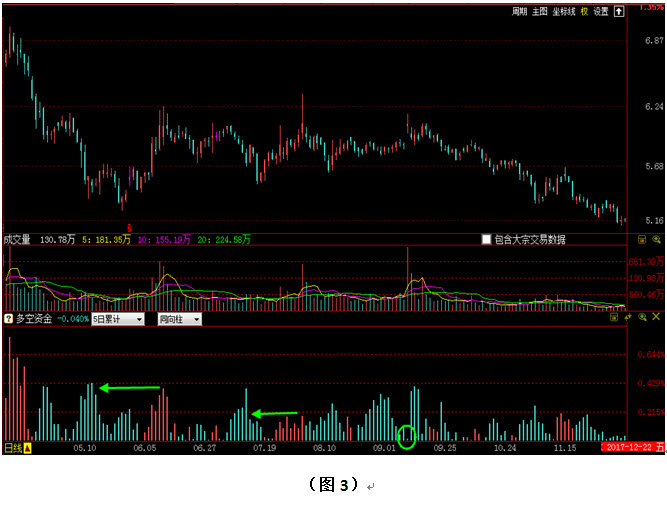The height and width of the screenshot is (507, 667).
Task: Click the yellow panel icon in 成交量 header
Action: click(x=642, y=240)
